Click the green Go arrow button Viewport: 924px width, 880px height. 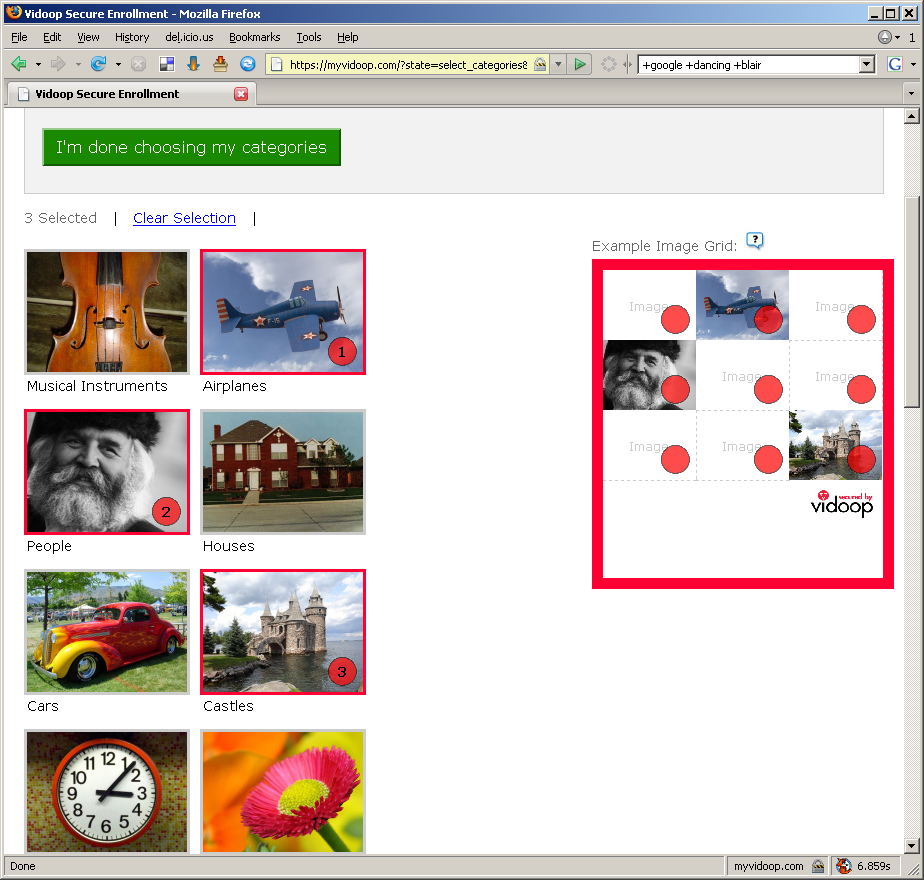click(580, 64)
